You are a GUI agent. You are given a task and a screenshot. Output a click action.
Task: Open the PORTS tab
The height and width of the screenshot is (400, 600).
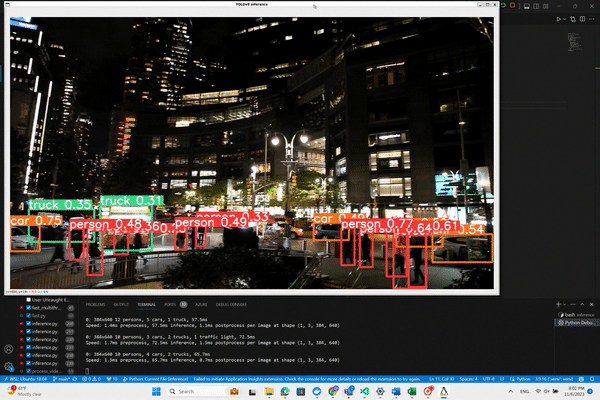(170, 305)
